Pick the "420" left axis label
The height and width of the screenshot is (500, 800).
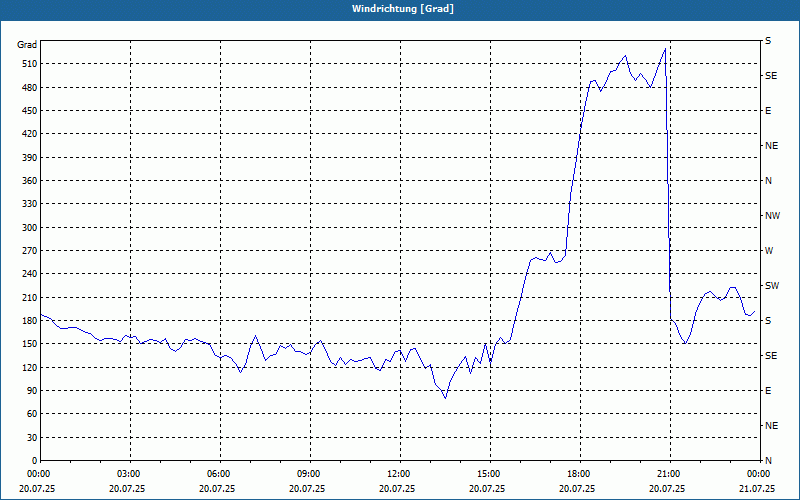30,134
